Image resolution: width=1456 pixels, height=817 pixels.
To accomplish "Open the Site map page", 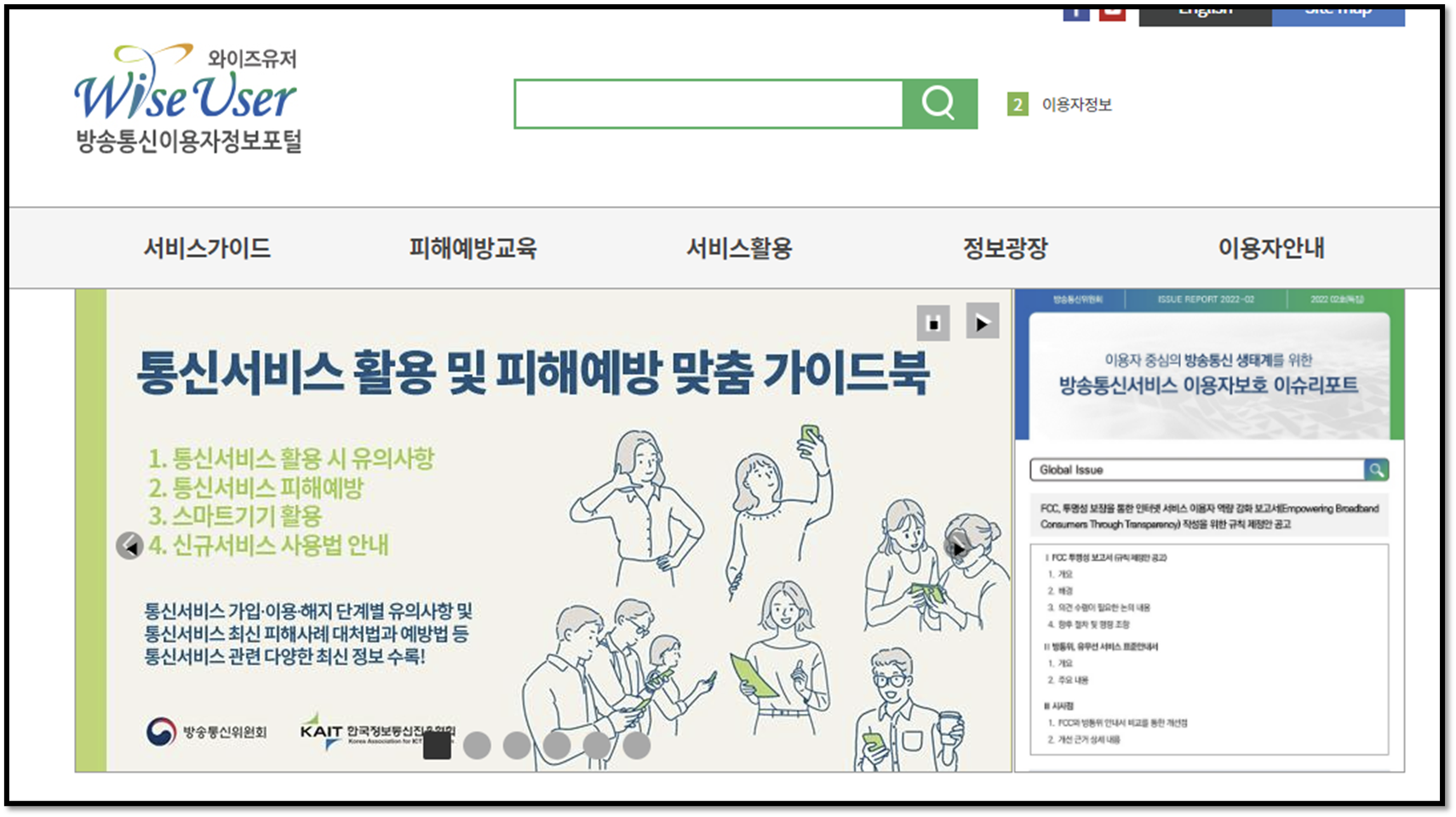I will pyautogui.click(x=1338, y=9).
